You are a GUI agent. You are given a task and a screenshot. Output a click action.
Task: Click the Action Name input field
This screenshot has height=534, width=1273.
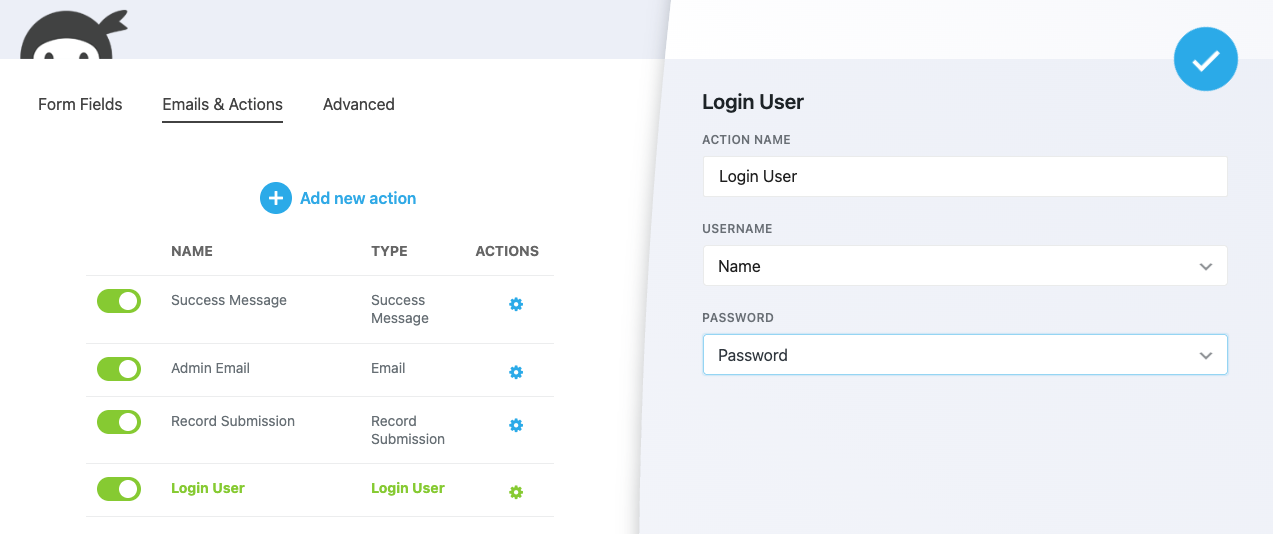tap(965, 176)
